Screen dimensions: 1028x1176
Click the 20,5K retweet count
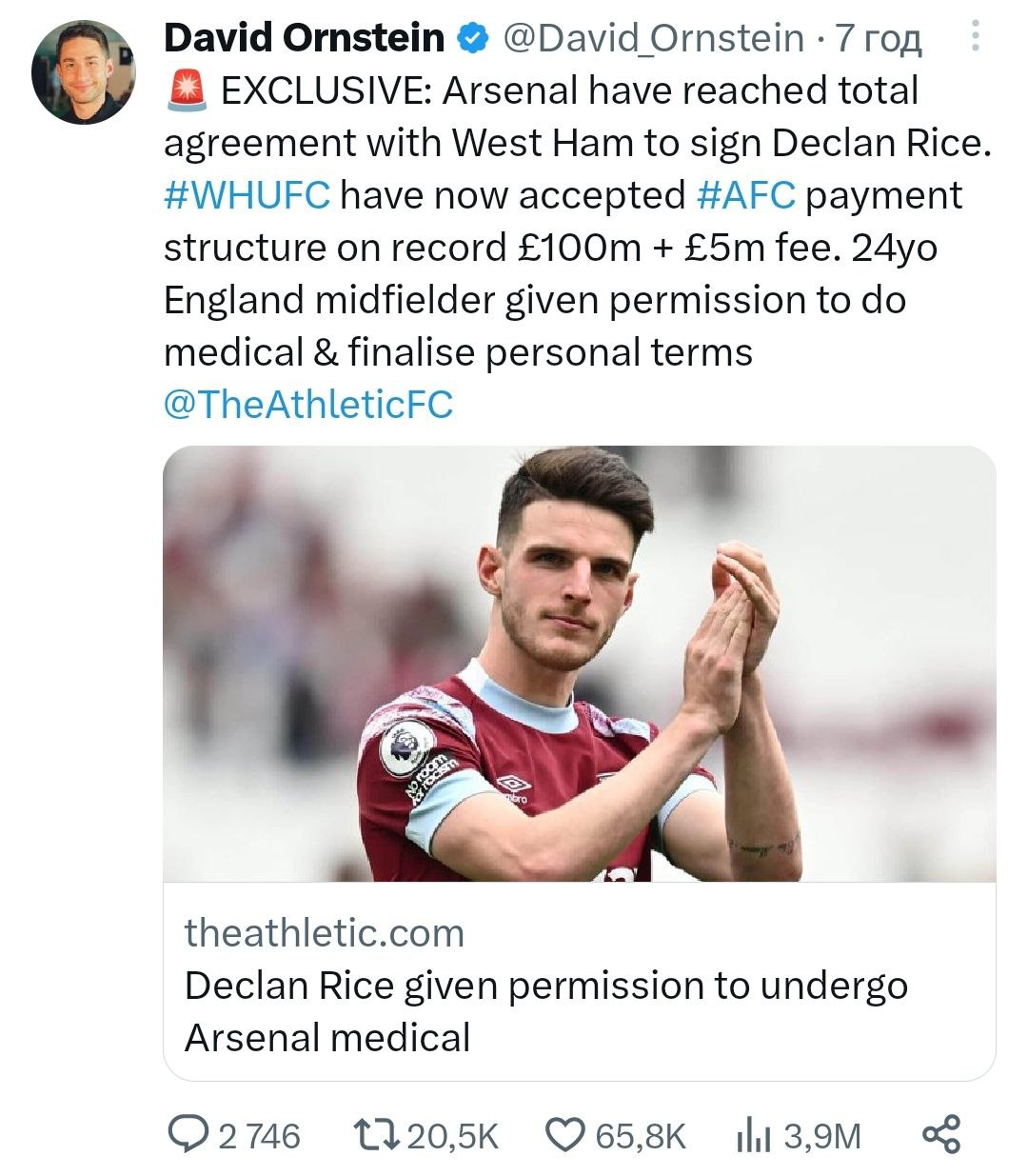click(452, 1136)
